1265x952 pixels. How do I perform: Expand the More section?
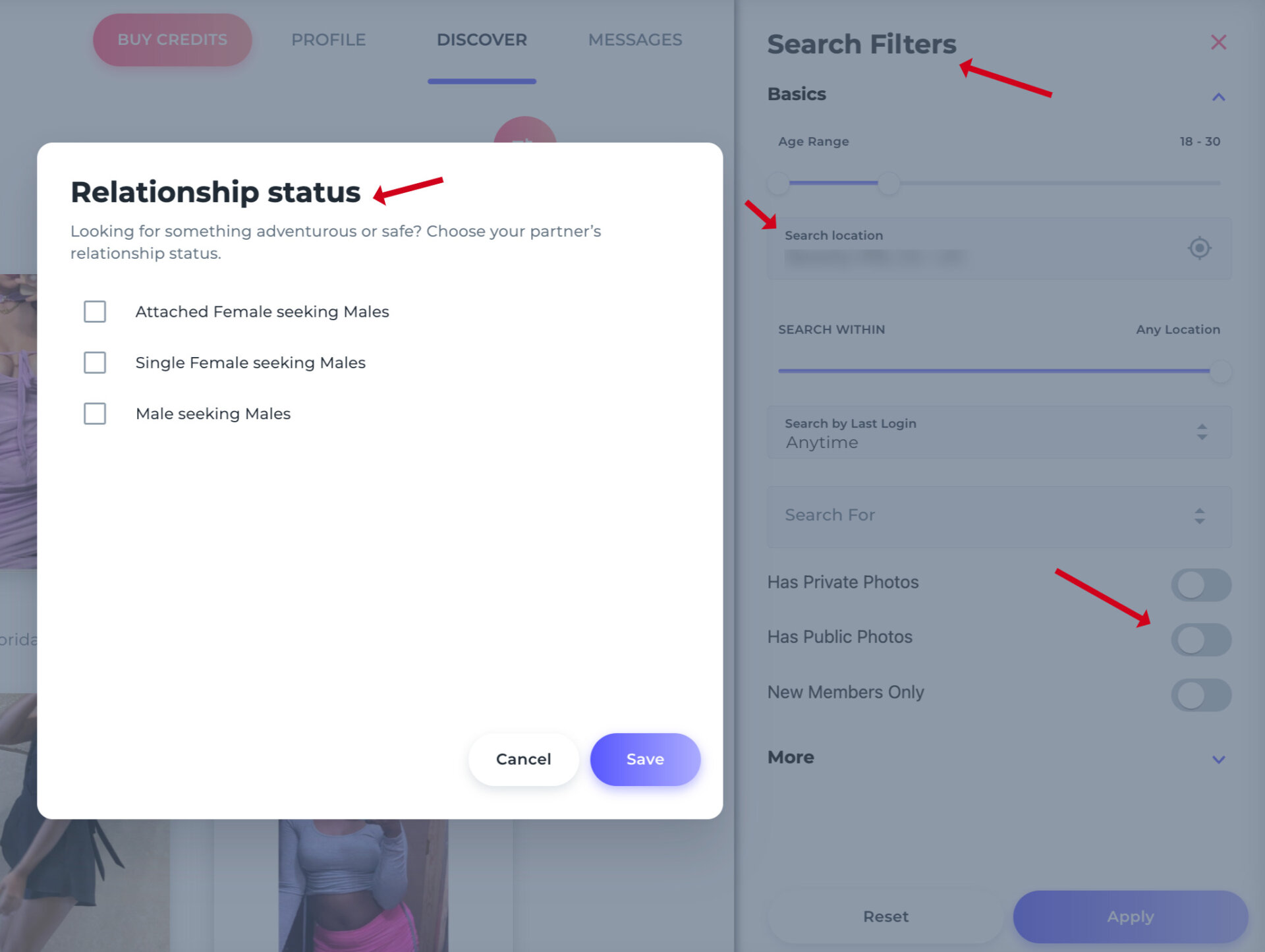click(1217, 759)
